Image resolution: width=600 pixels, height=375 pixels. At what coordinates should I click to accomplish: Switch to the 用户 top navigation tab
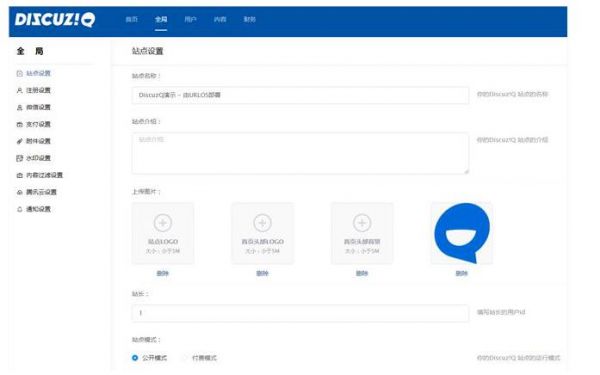190,19
